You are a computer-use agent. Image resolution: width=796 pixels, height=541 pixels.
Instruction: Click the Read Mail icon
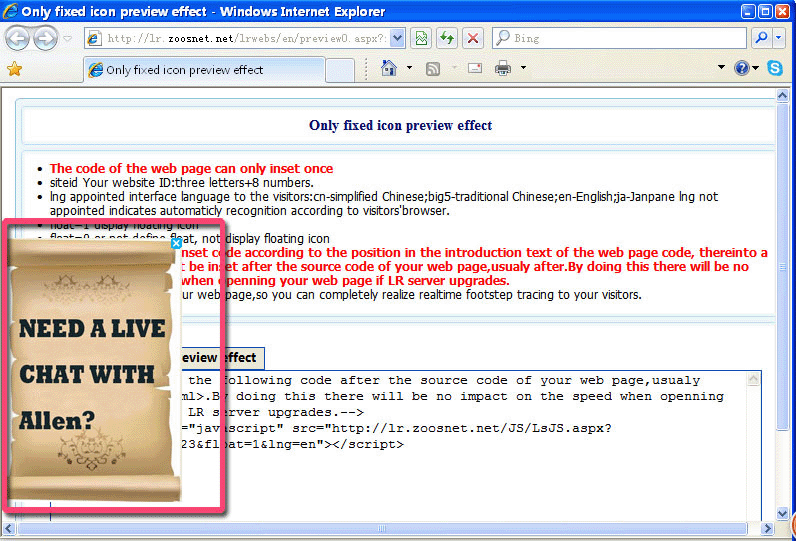click(475, 68)
